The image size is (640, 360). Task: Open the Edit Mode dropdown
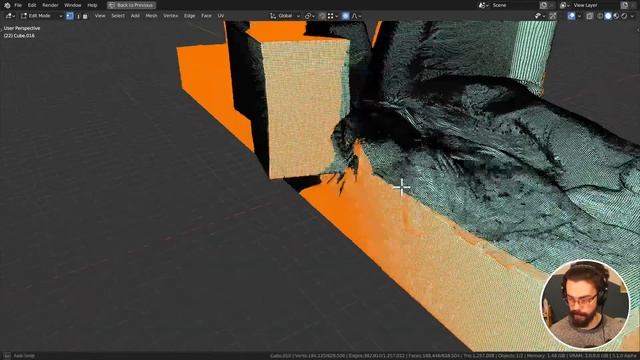pos(41,16)
